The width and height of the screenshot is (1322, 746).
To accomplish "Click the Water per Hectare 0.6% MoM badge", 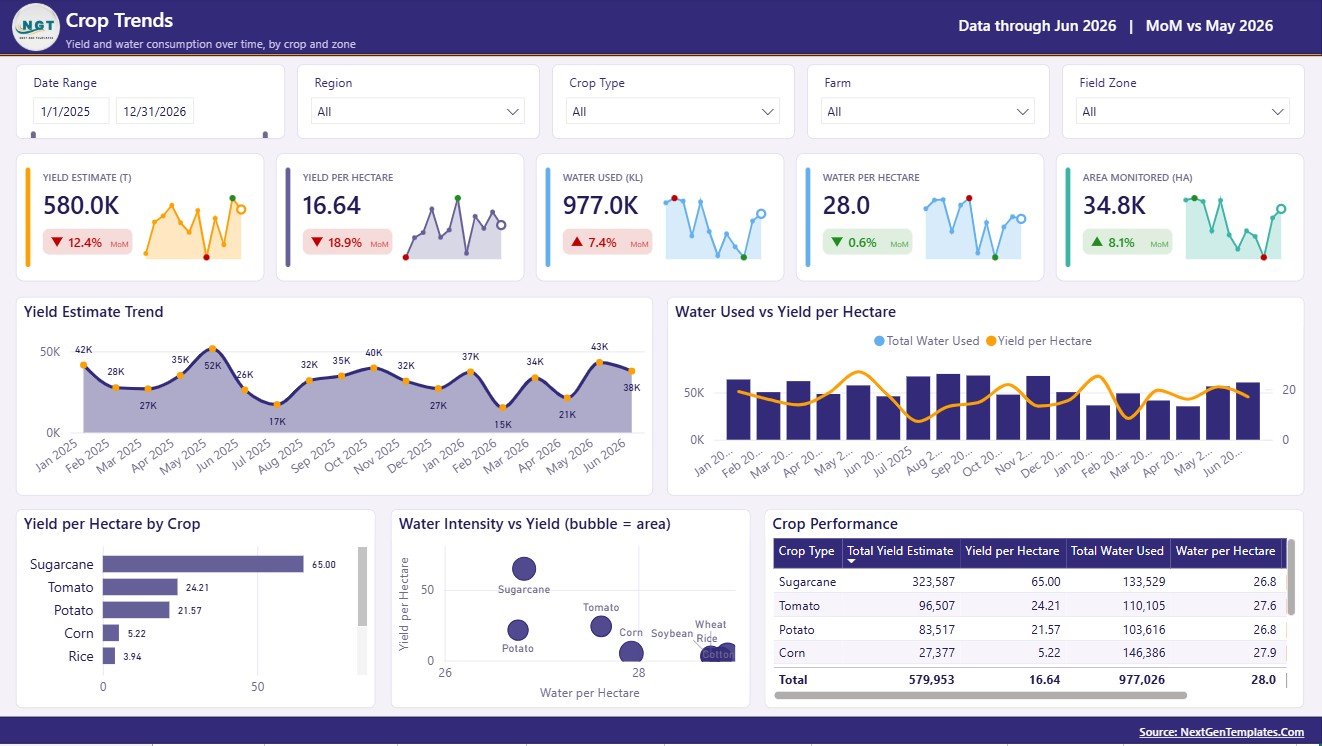I will pos(867,242).
